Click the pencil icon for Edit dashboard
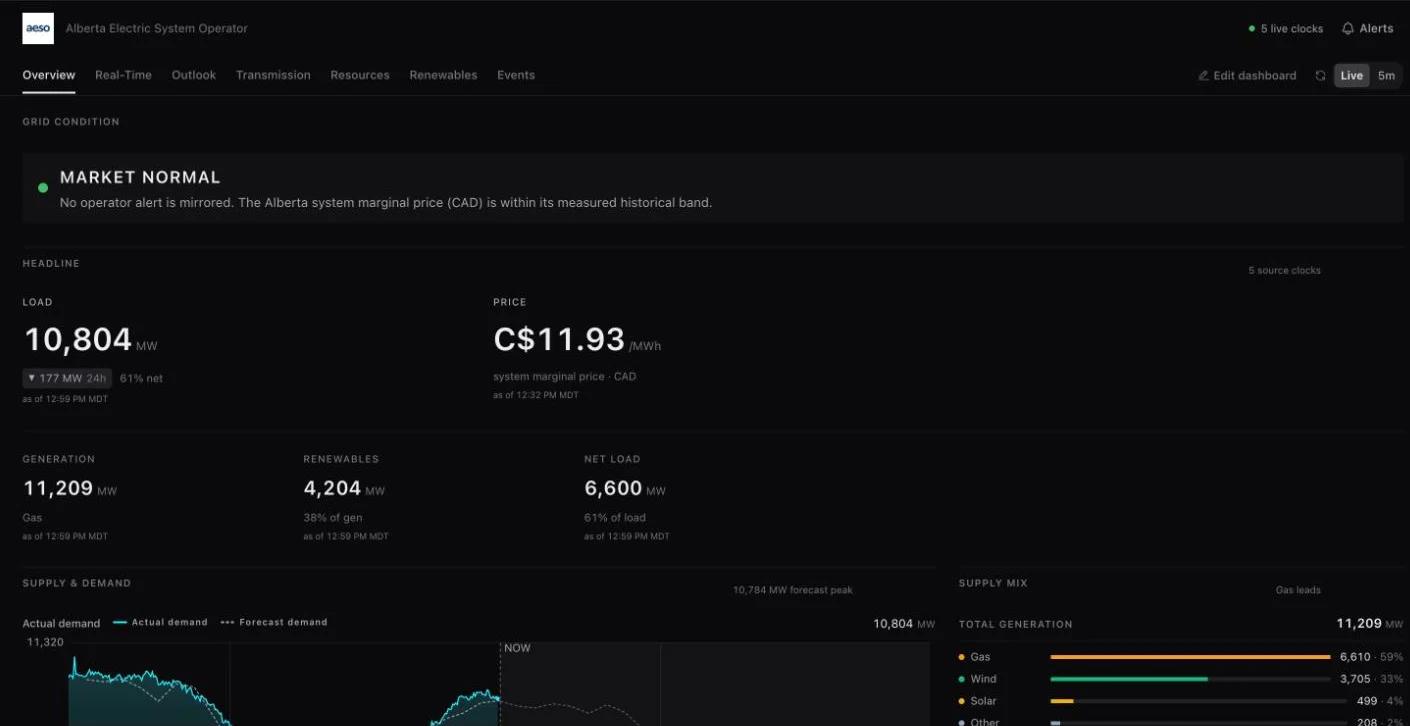The height and width of the screenshot is (726, 1410). pyautogui.click(x=1203, y=75)
